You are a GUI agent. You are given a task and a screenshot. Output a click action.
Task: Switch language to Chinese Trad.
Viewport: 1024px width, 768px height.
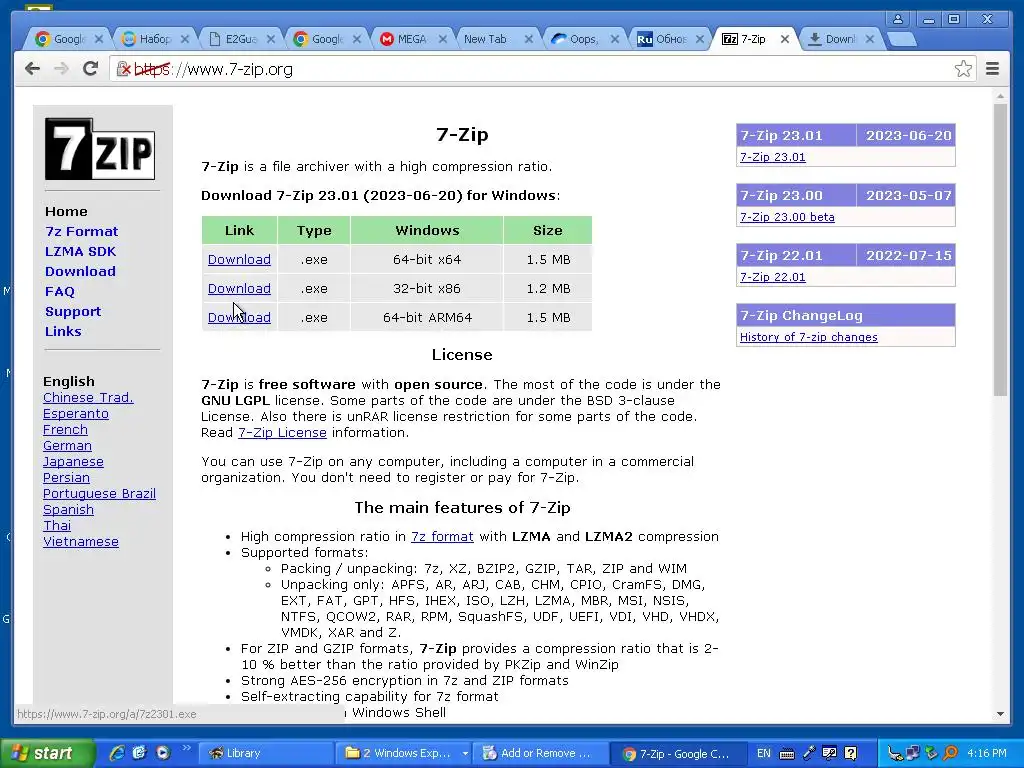pyautogui.click(x=88, y=398)
